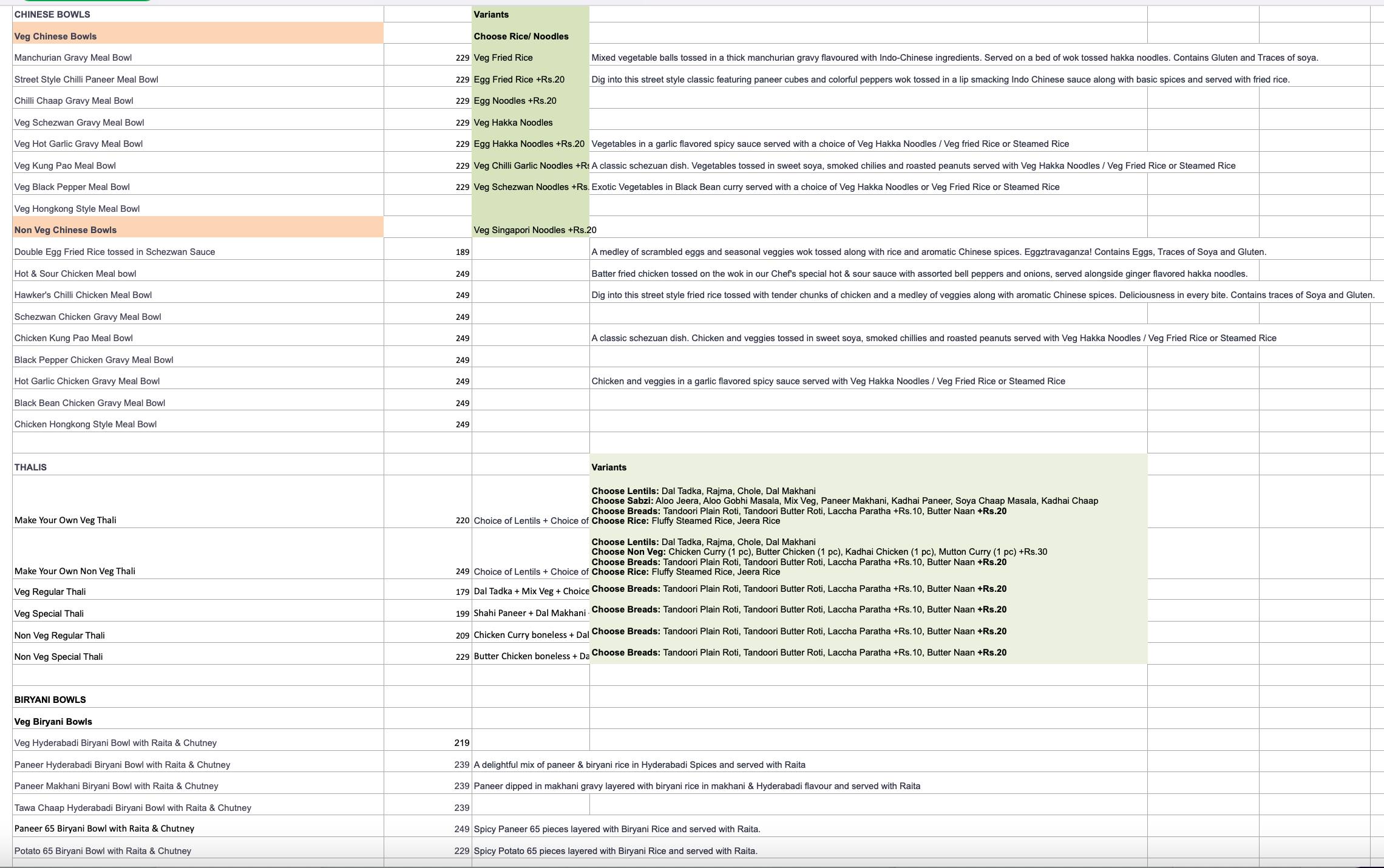This screenshot has width=1384, height=868.
Task: Select the Hot & Sour Chicken Meal bowl cell
Action: point(75,274)
